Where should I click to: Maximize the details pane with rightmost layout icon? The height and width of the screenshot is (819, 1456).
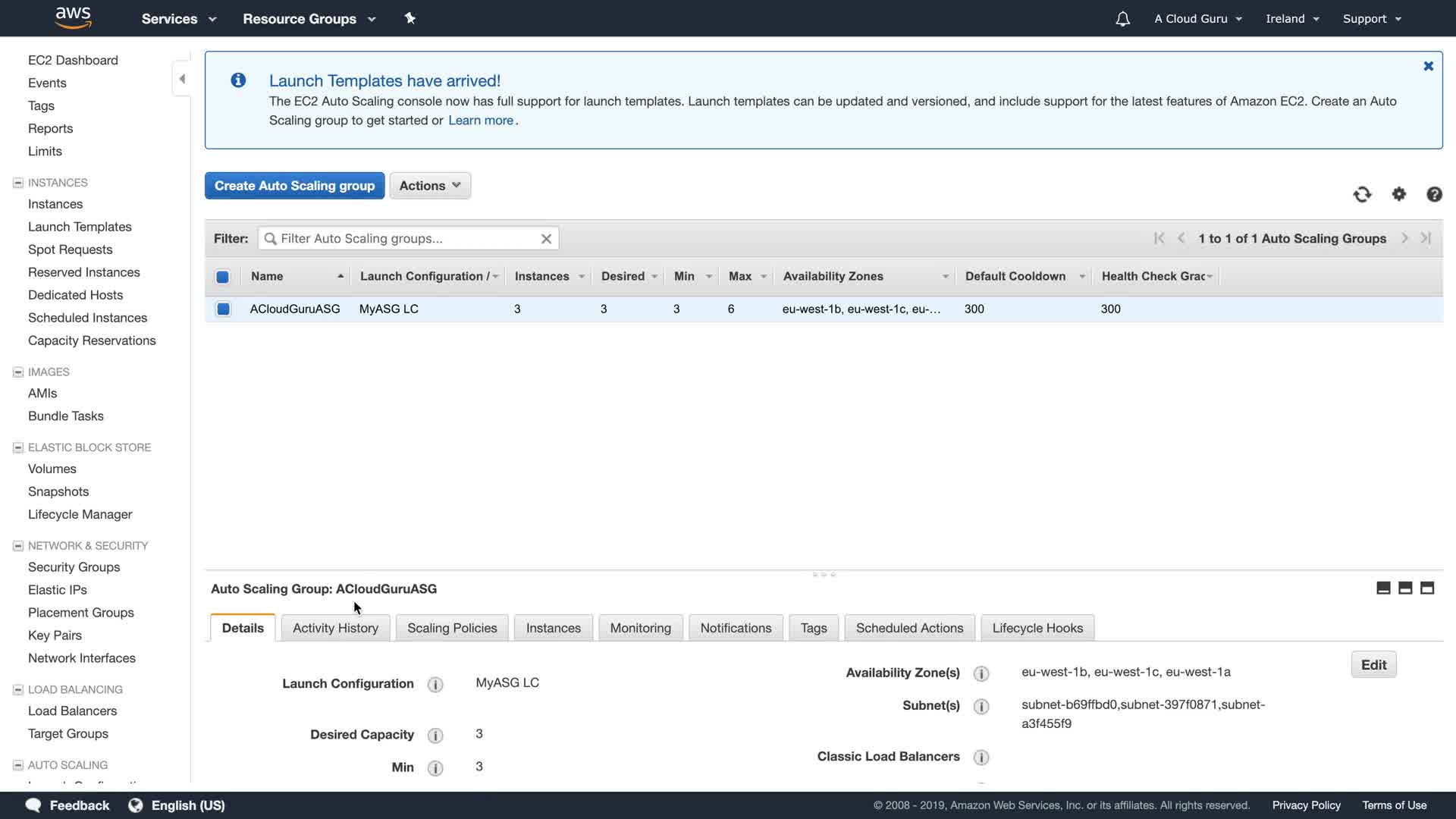point(1426,588)
